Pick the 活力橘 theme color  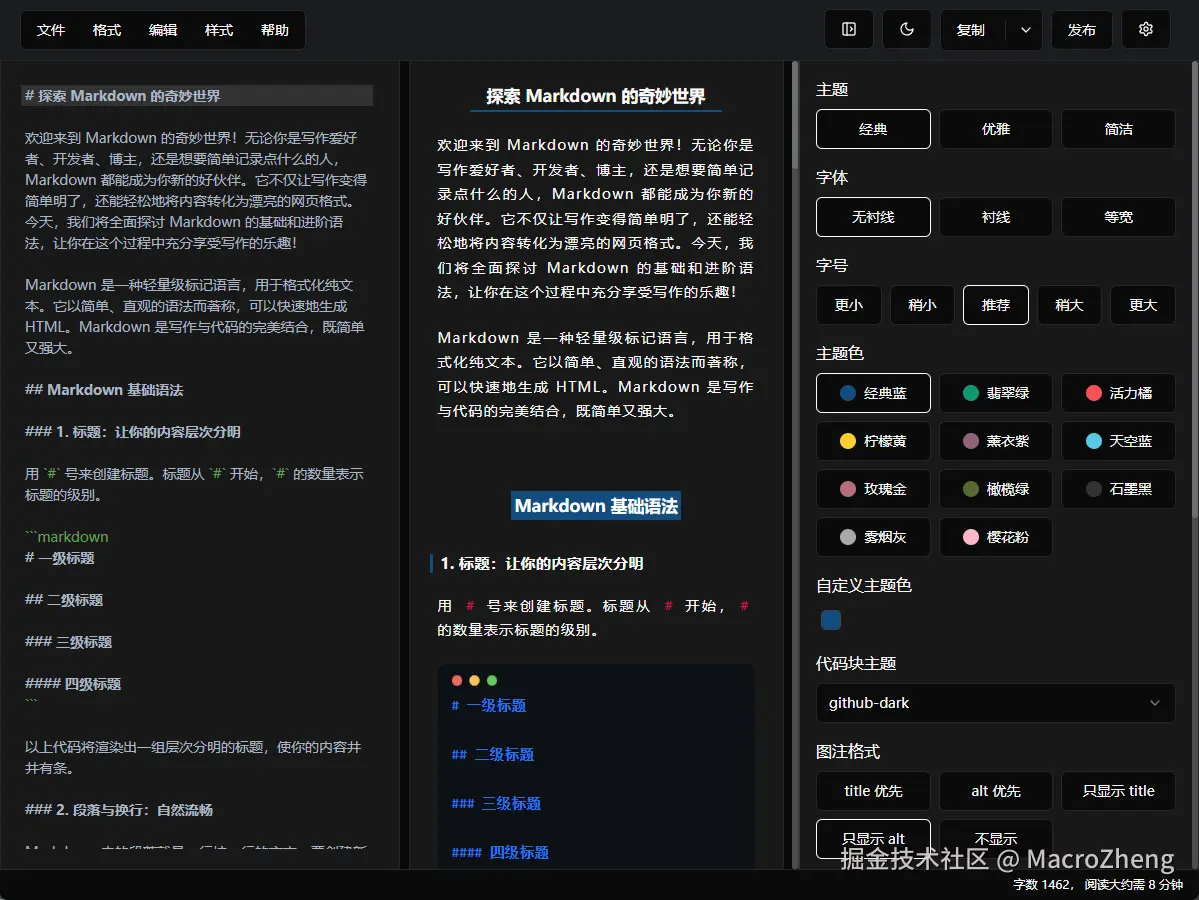(1118, 393)
